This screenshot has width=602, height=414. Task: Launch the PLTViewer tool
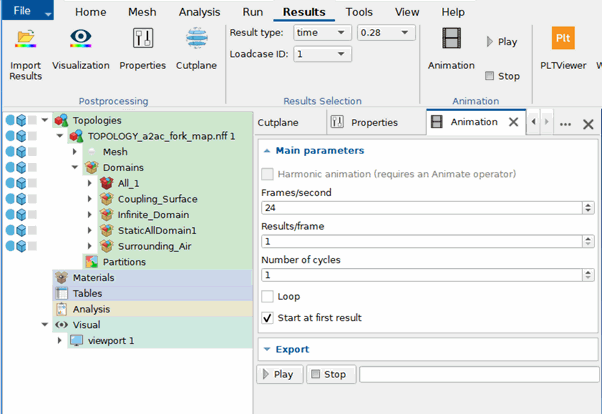(563, 49)
